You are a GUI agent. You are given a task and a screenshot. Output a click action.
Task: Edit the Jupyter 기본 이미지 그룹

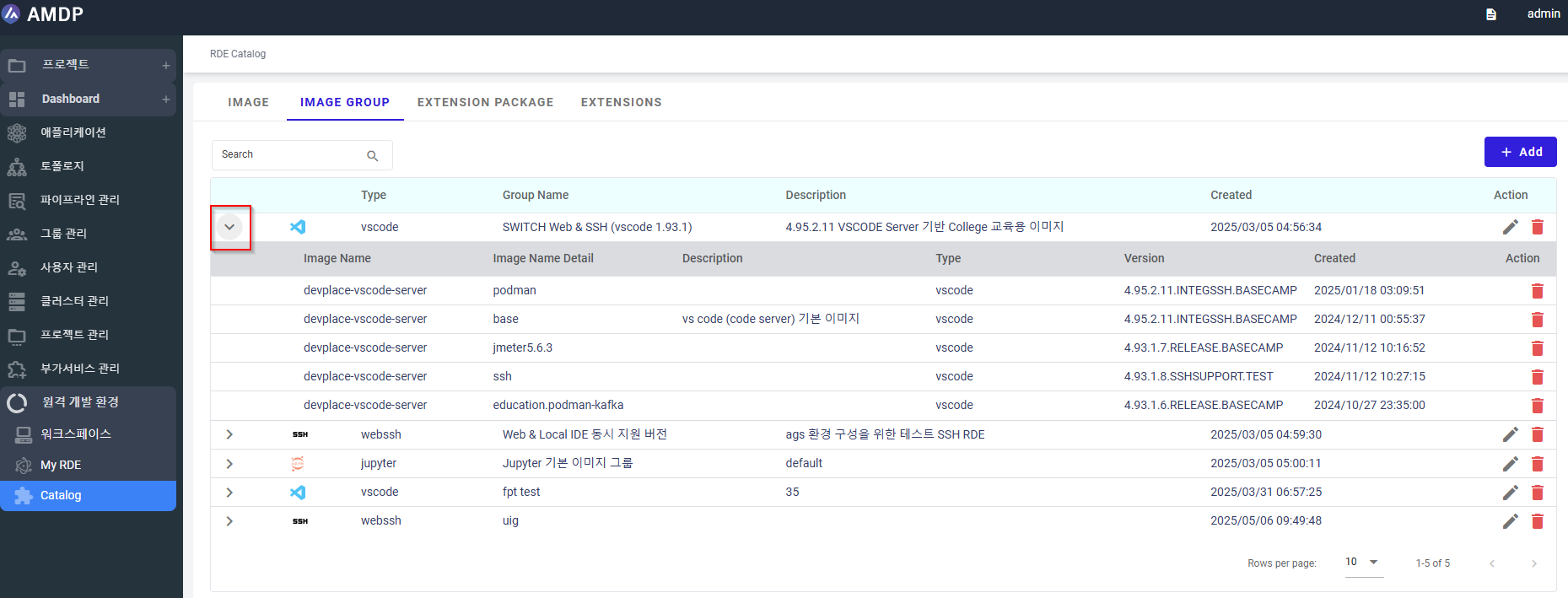(x=1511, y=464)
